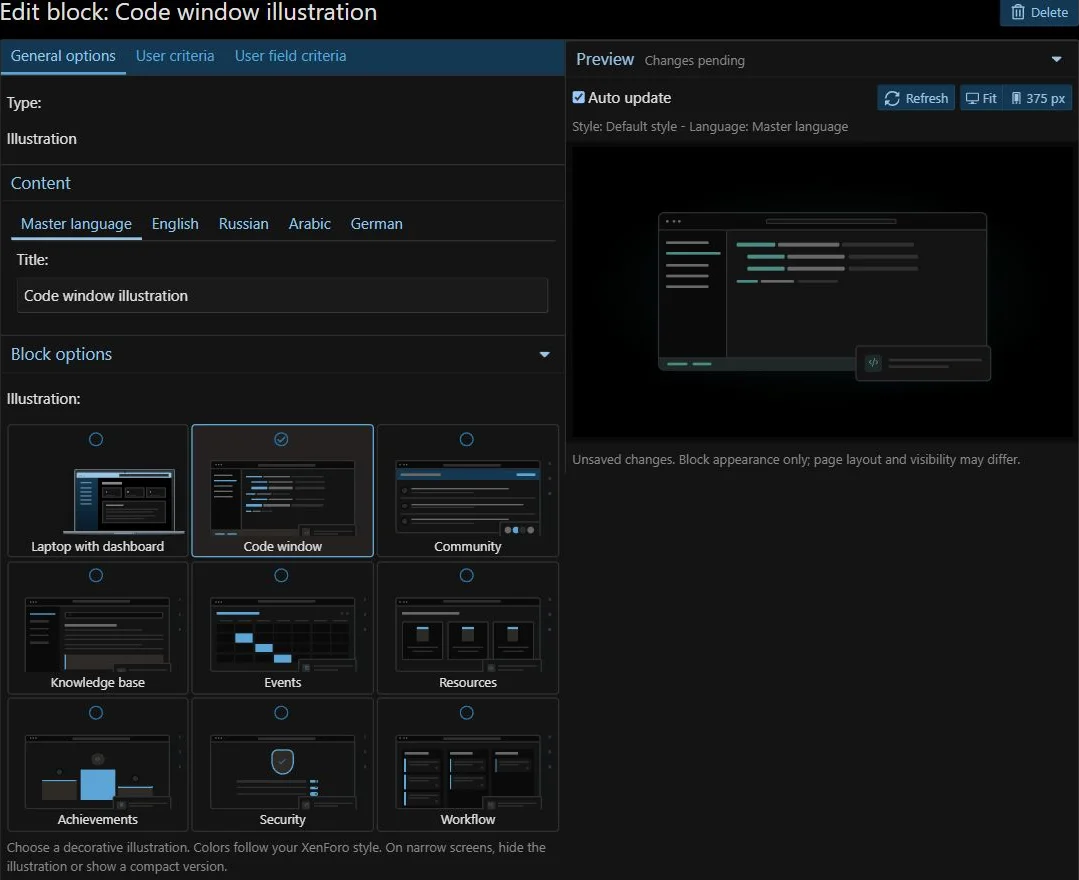The width and height of the screenshot is (1079, 880).
Task: Click the 'Achievements' label text
Action: coord(98,819)
